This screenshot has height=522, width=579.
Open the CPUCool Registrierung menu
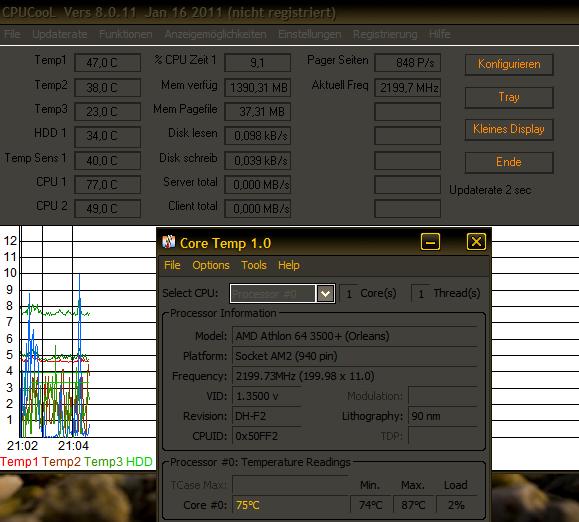click(x=385, y=34)
